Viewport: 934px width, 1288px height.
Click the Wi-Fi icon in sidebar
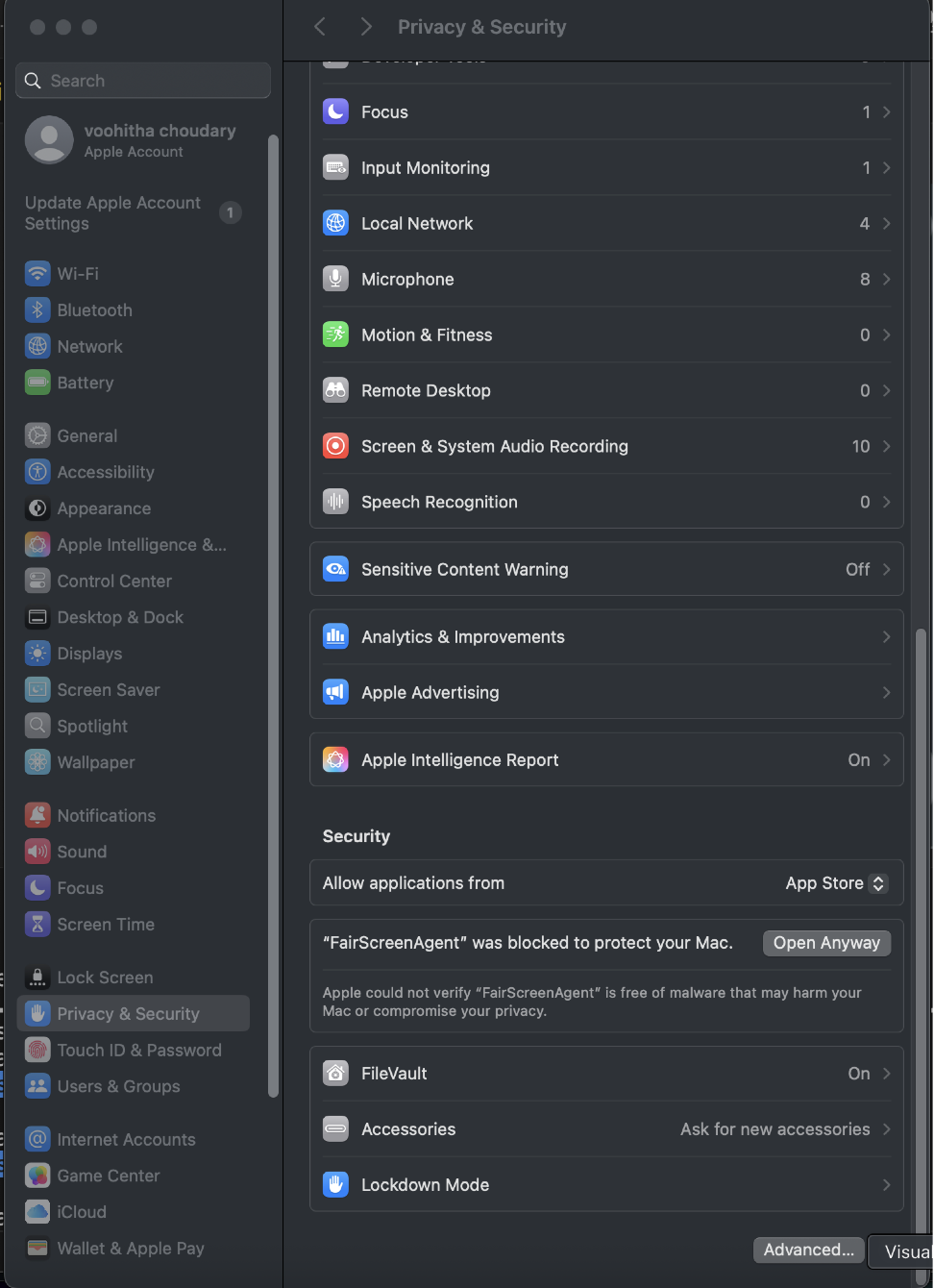37,274
